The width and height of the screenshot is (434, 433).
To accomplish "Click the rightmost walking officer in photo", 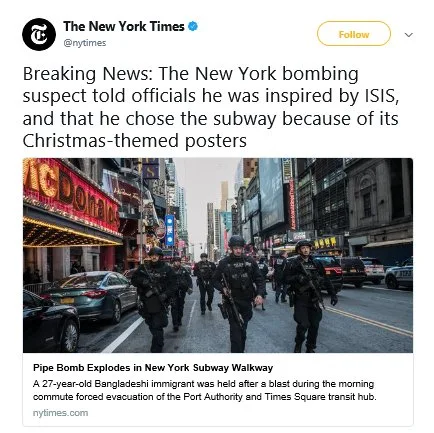I will [x=308, y=296].
